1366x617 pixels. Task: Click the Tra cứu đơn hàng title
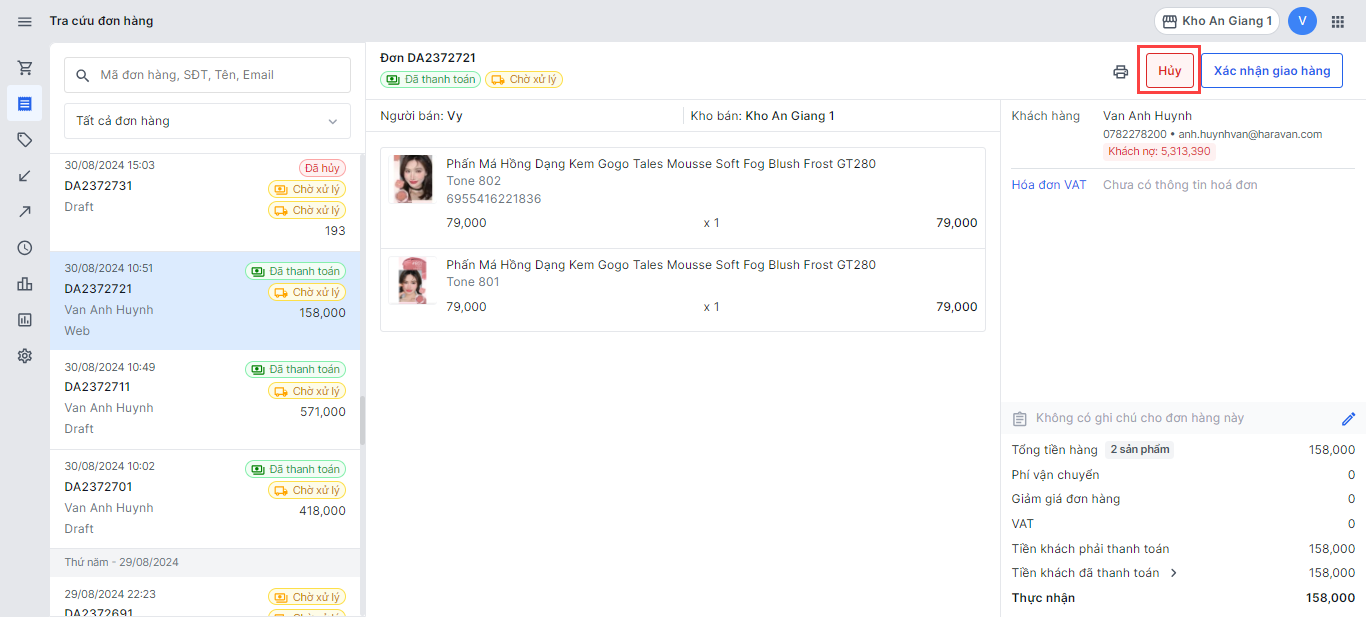tap(101, 21)
